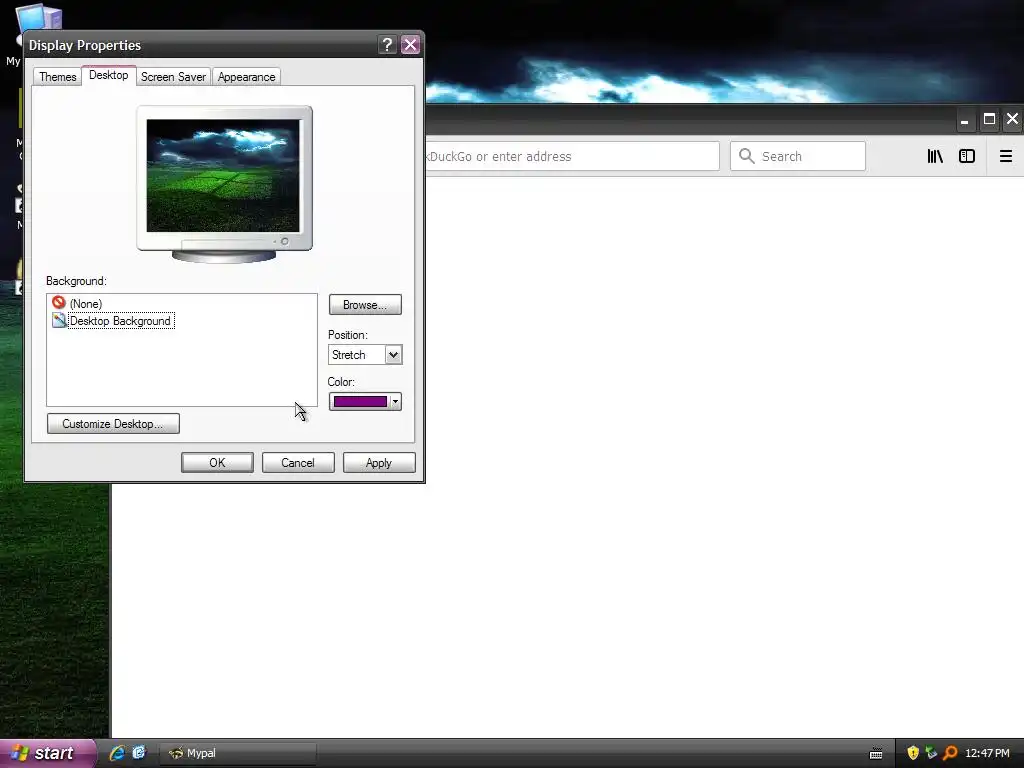Confirm with the OK button

pos(217,462)
